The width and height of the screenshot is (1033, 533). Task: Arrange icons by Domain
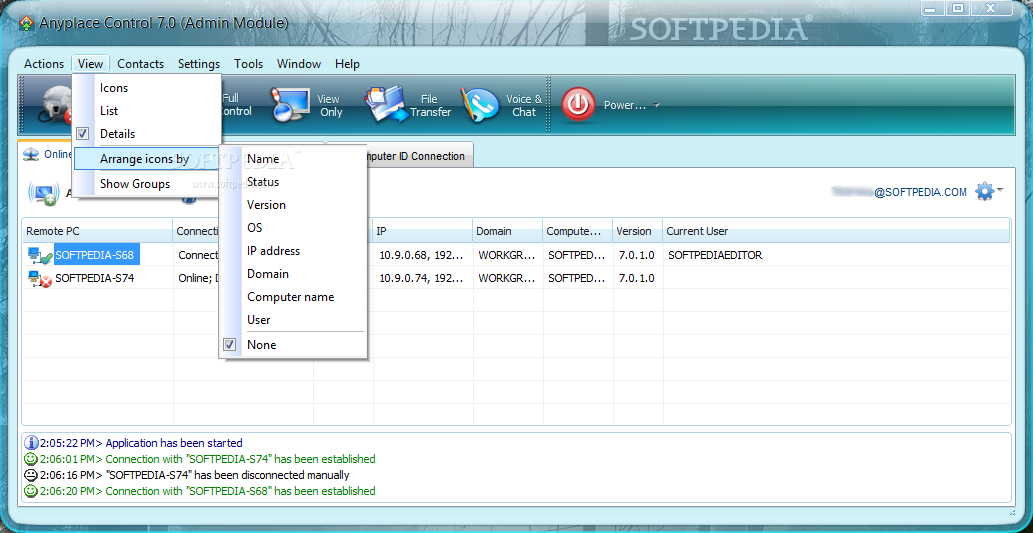click(293, 273)
